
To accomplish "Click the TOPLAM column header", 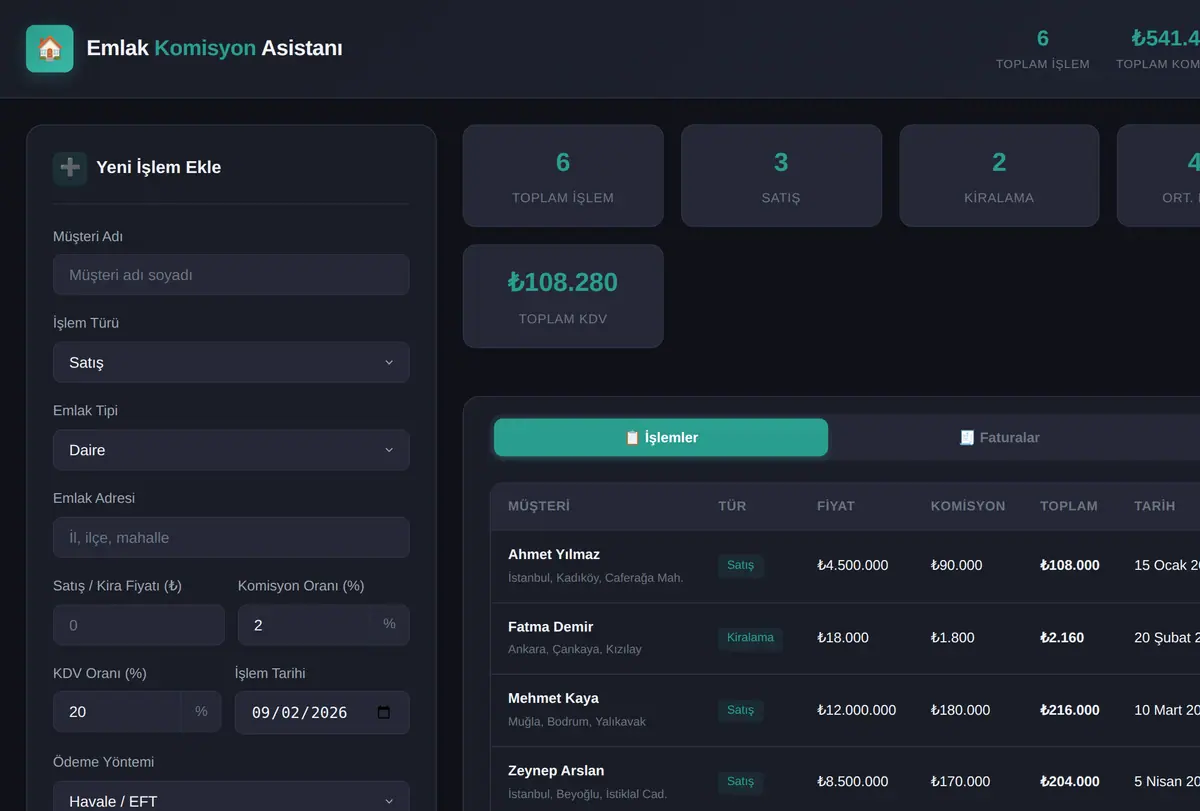I will coord(1069,506).
